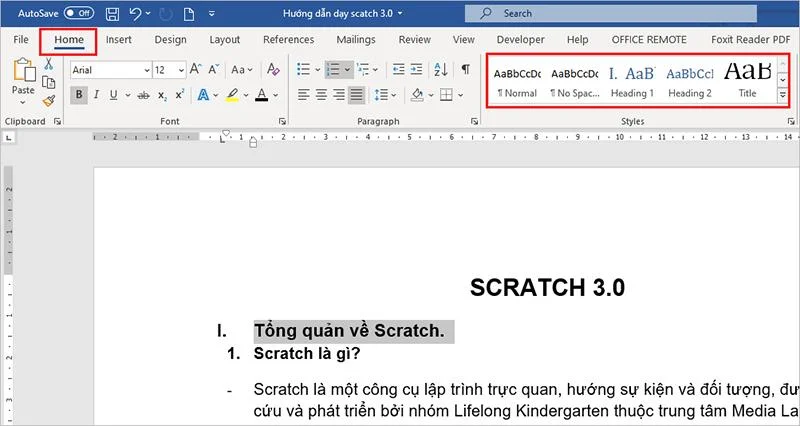The height and width of the screenshot is (426, 800).
Task: Click the Save icon in title bar
Action: click(x=112, y=14)
